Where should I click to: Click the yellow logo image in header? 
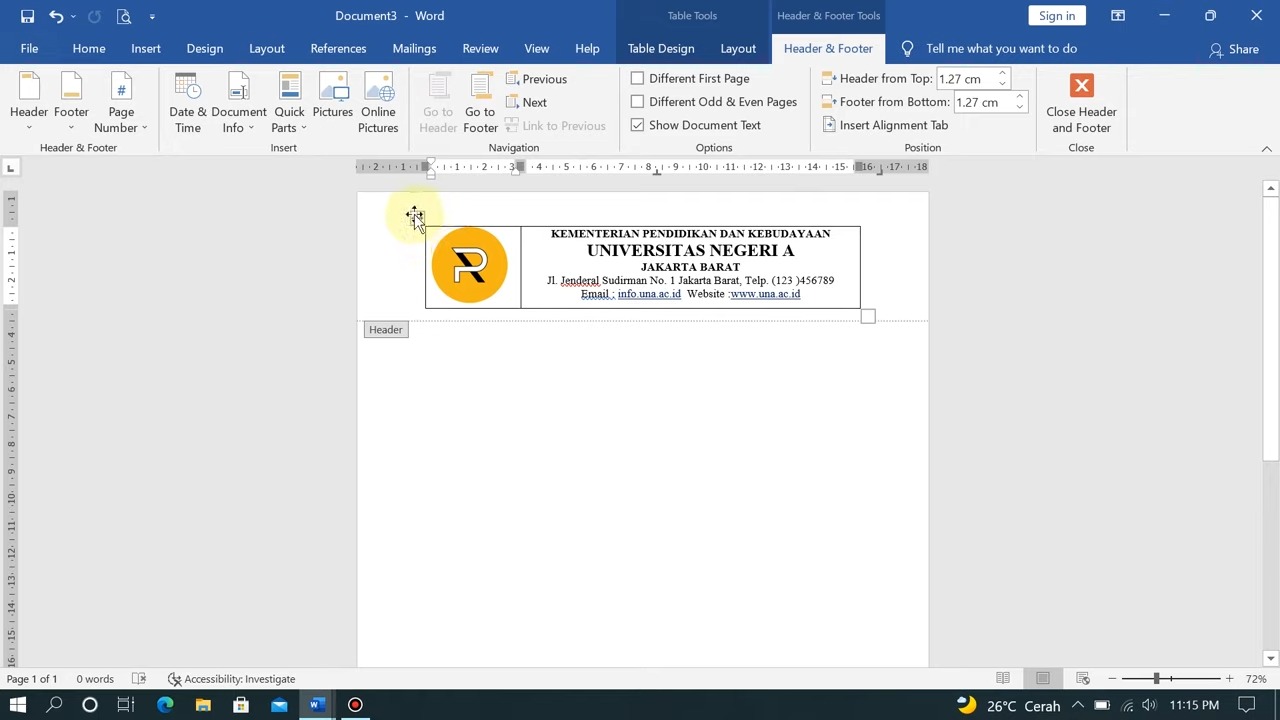point(469,265)
